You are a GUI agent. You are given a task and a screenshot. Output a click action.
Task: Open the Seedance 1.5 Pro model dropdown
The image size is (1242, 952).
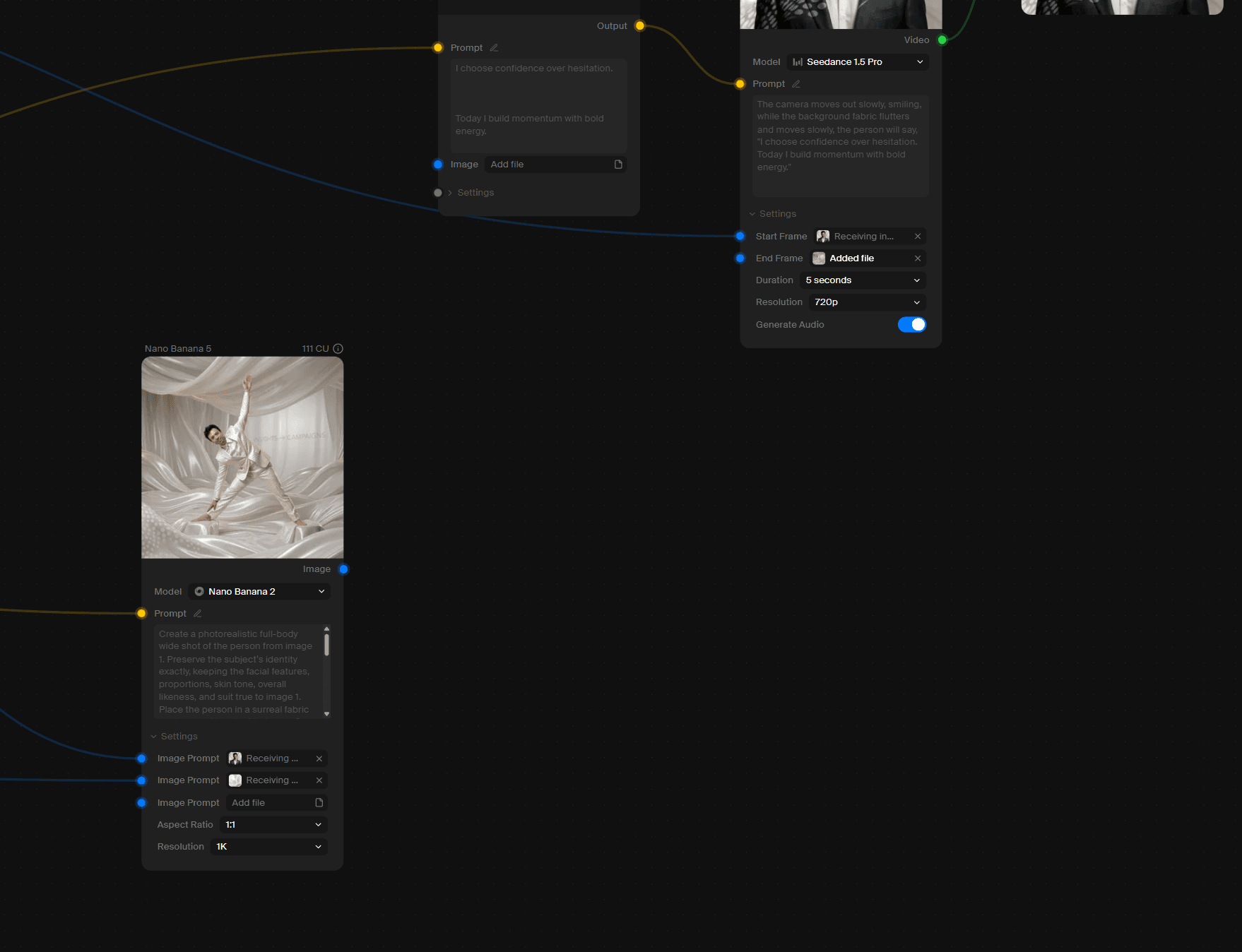click(x=858, y=62)
